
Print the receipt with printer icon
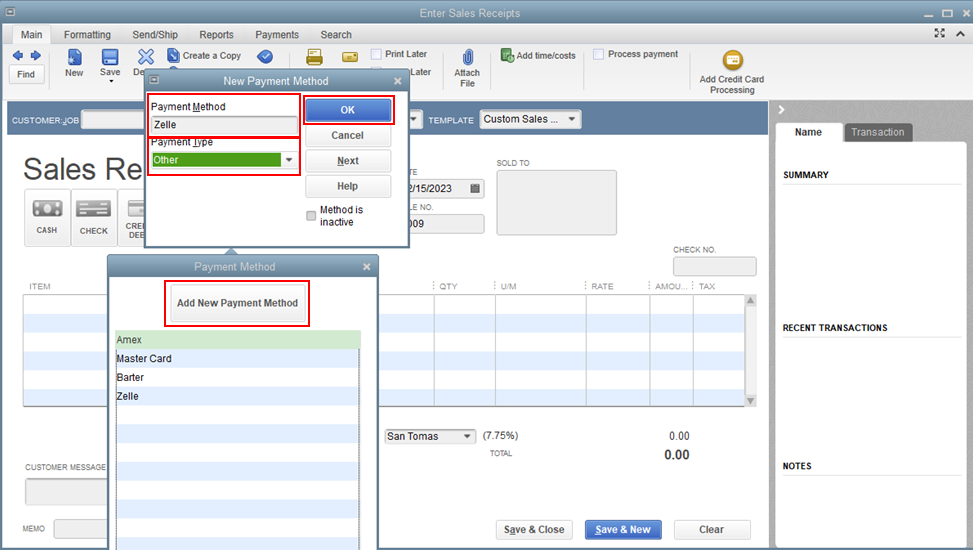[315, 57]
